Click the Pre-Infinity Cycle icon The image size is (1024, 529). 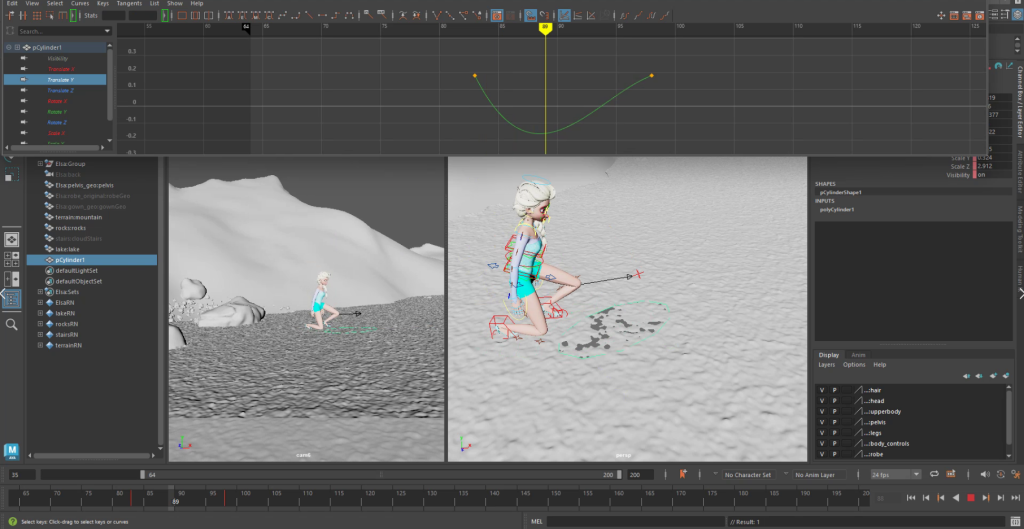pyautogui.click(x=624, y=15)
